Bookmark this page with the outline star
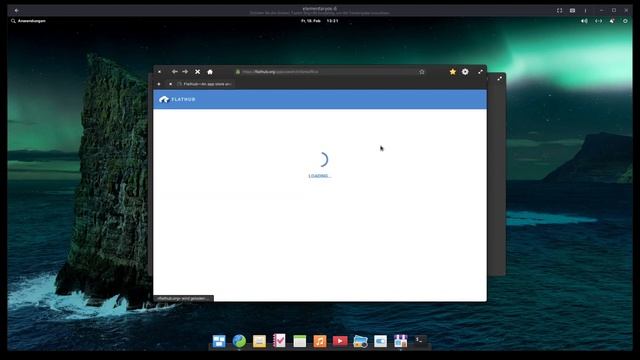Viewport: 640px width, 360px height. pos(422,72)
